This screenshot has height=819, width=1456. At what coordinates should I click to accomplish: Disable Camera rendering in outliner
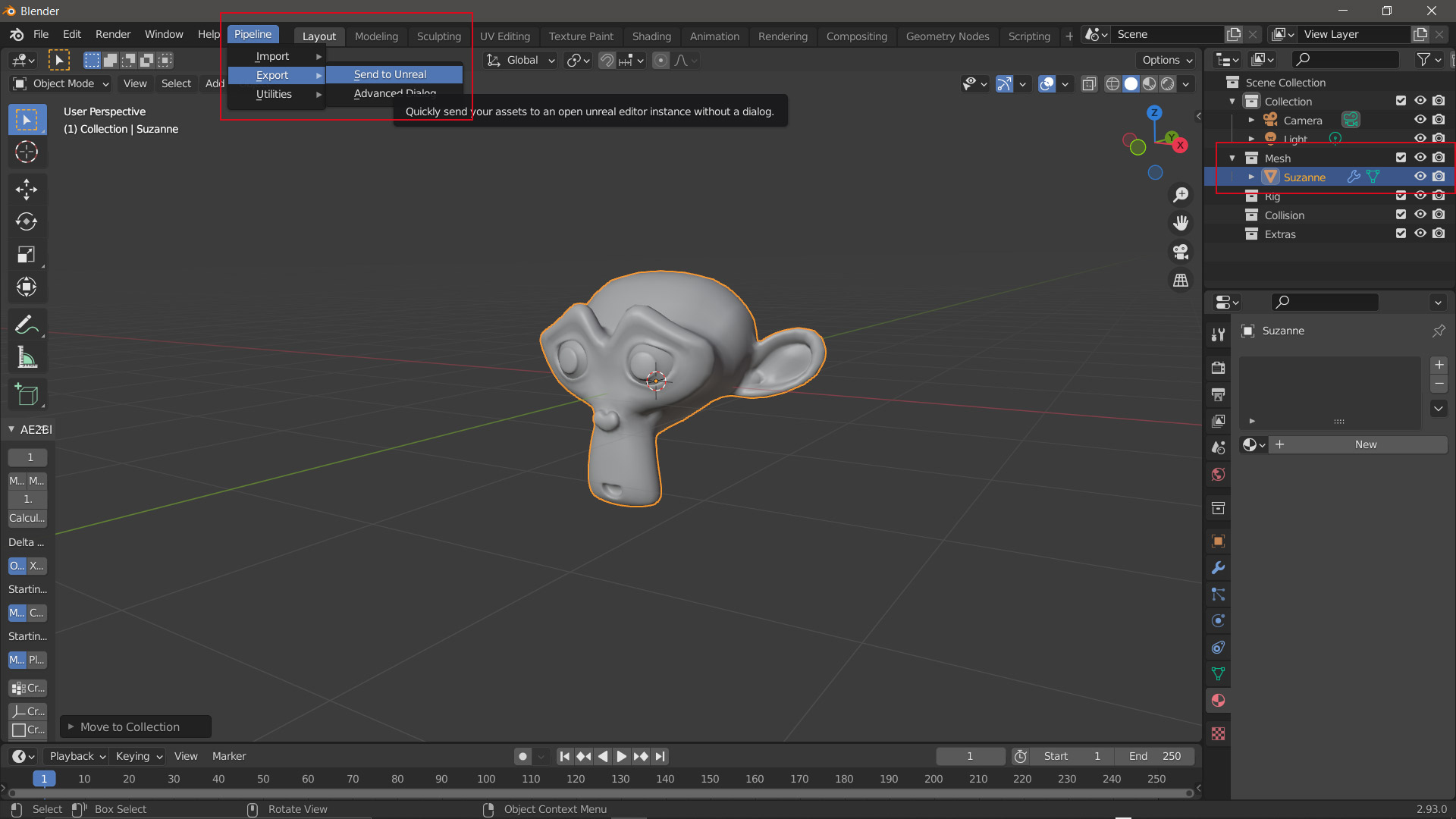tap(1439, 120)
